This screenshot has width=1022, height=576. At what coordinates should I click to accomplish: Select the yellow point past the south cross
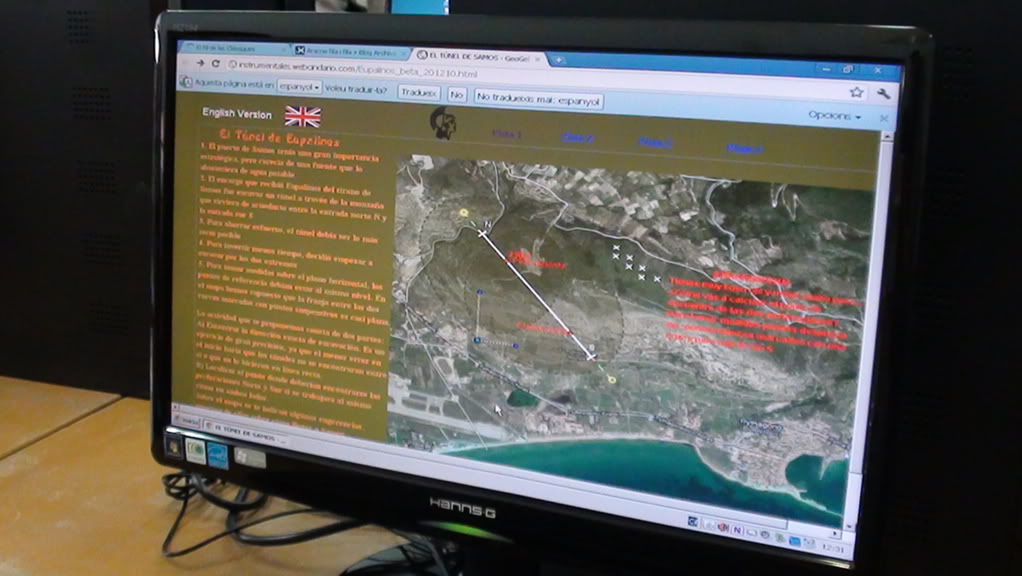click(x=611, y=379)
